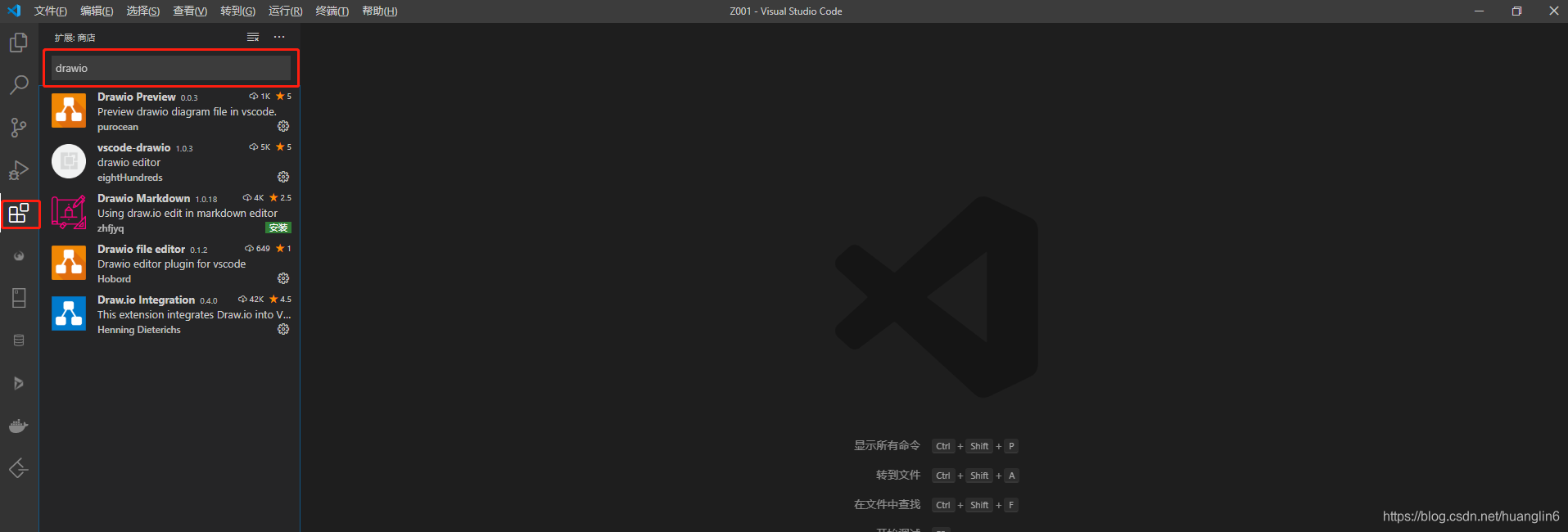
Task: Select the Extensions view icon
Action: point(19,214)
